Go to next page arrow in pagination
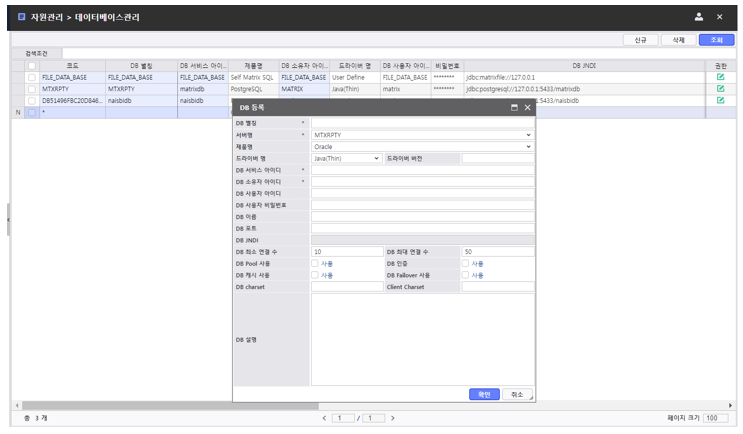The width and height of the screenshot is (743, 434). pos(392,418)
